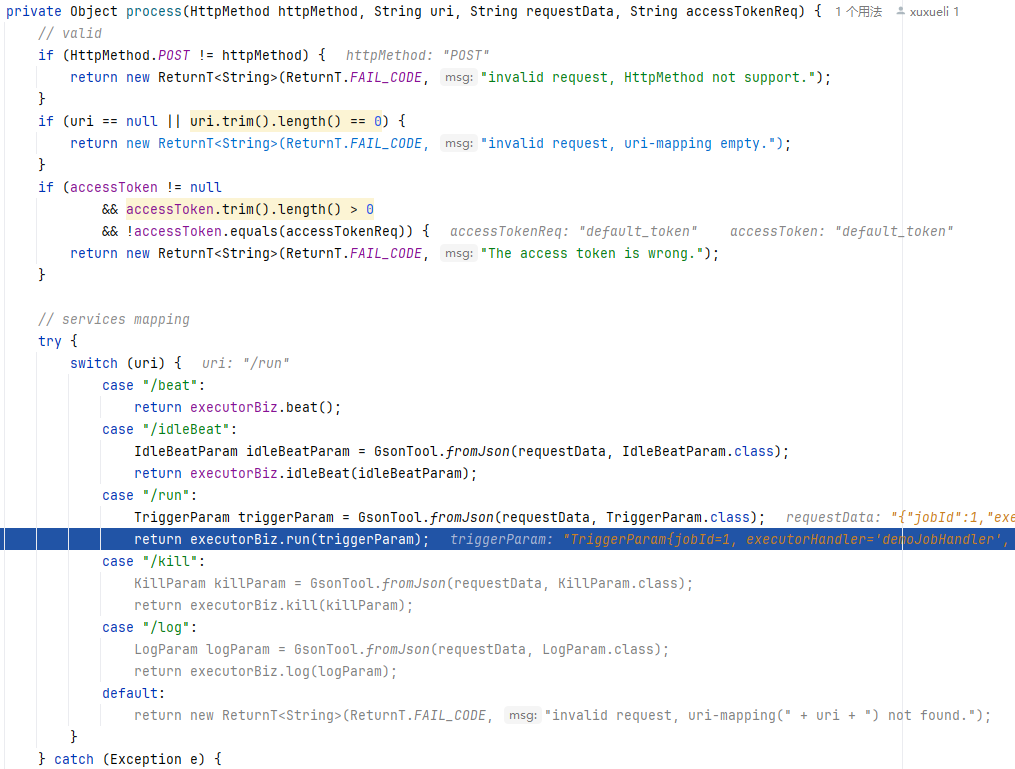Click case label "/kill"
Screen dimensions: 1015x769
click(170, 561)
